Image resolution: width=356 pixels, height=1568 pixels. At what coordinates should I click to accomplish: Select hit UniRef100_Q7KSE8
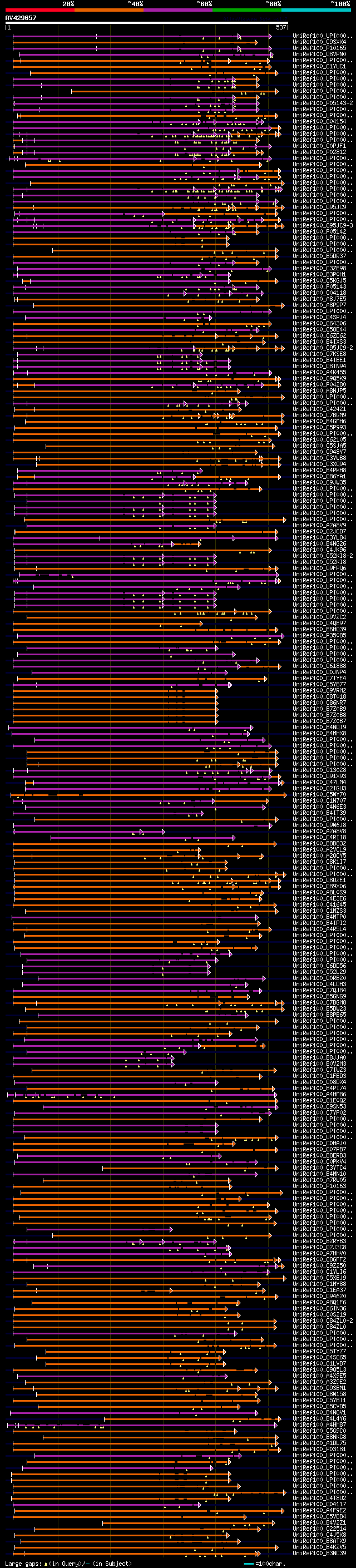[319, 354]
